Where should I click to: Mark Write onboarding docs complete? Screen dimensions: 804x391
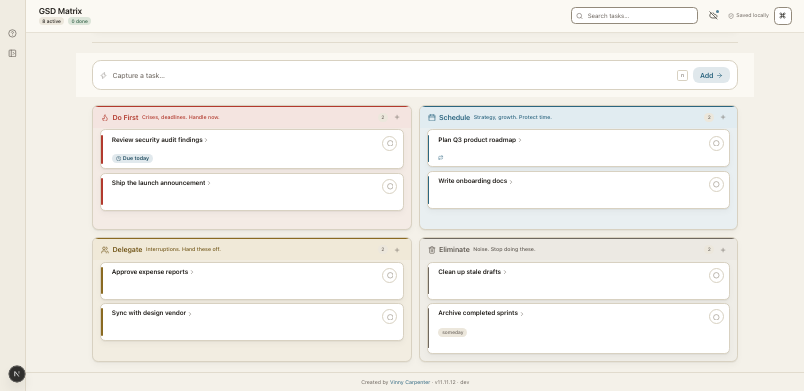[x=716, y=184]
